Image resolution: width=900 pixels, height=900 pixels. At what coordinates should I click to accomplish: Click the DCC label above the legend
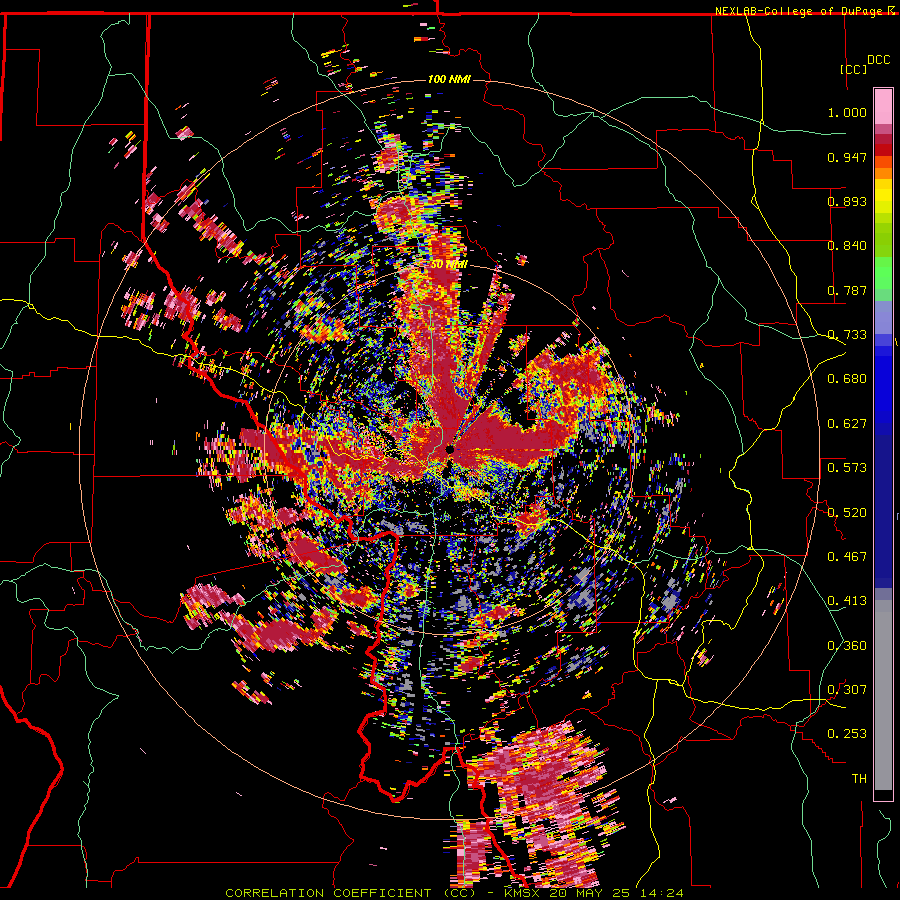click(878, 60)
